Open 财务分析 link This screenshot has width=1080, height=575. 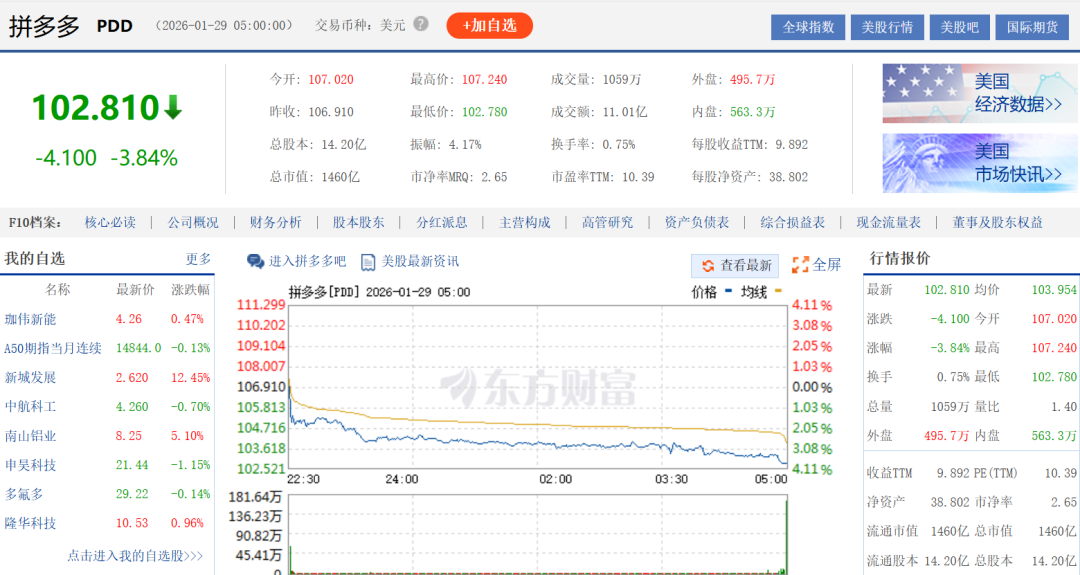tap(276, 222)
